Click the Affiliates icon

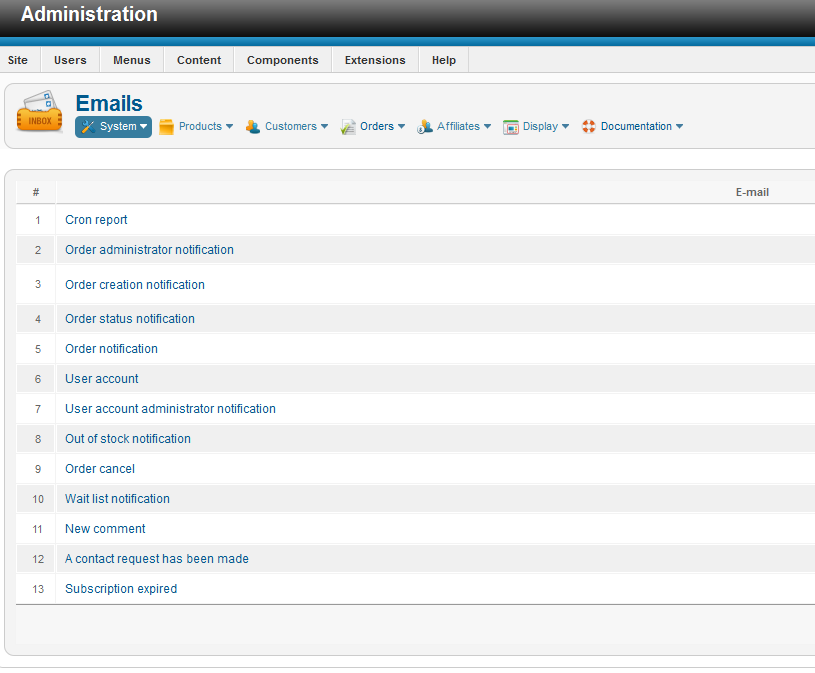(425, 127)
